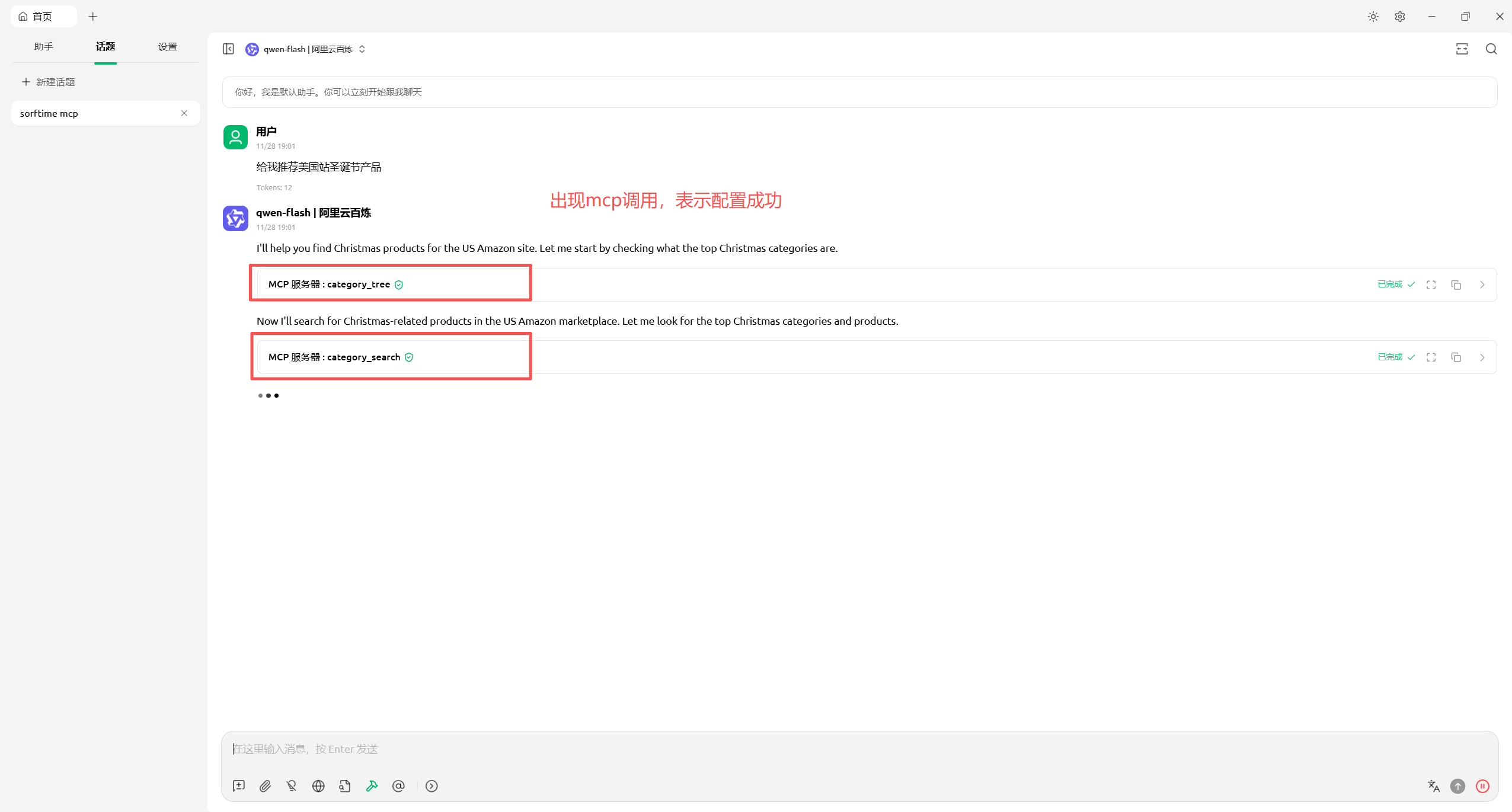Switch to the 设置 tab

tap(167, 47)
